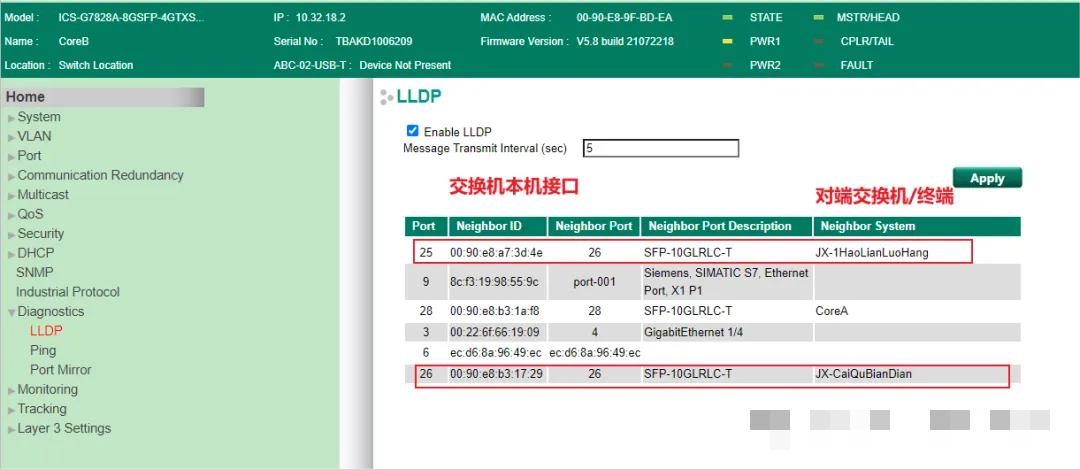Expand the QoS menu arrow
The width and height of the screenshot is (1080, 469).
[x=12, y=215]
